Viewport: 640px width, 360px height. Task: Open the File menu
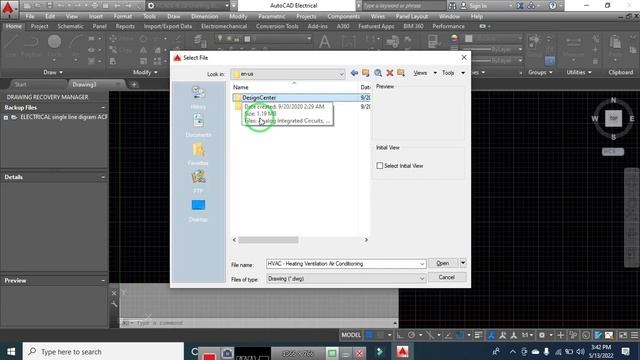click(30, 16)
